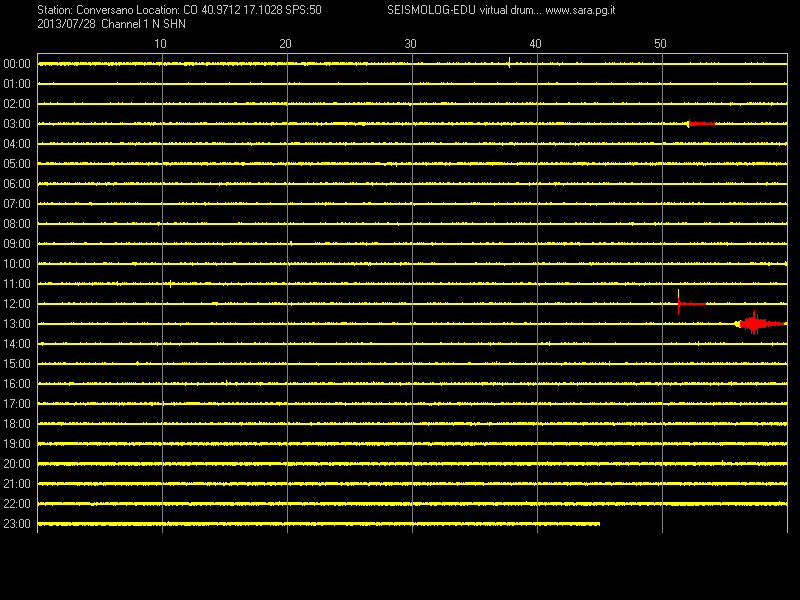Click the 20:00 hour label

click(x=17, y=464)
